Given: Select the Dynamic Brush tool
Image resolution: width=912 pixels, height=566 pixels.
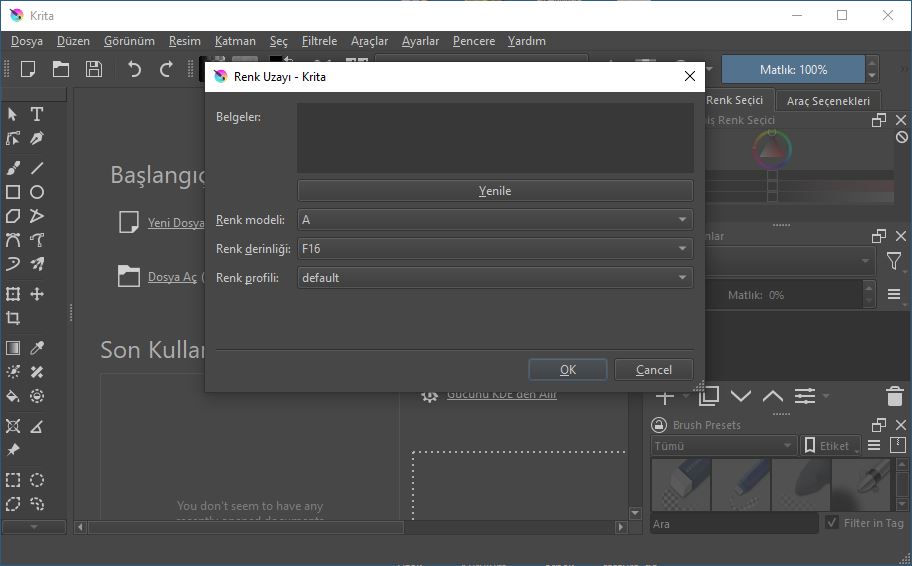Looking at the screenshot, I should (13, 264).
